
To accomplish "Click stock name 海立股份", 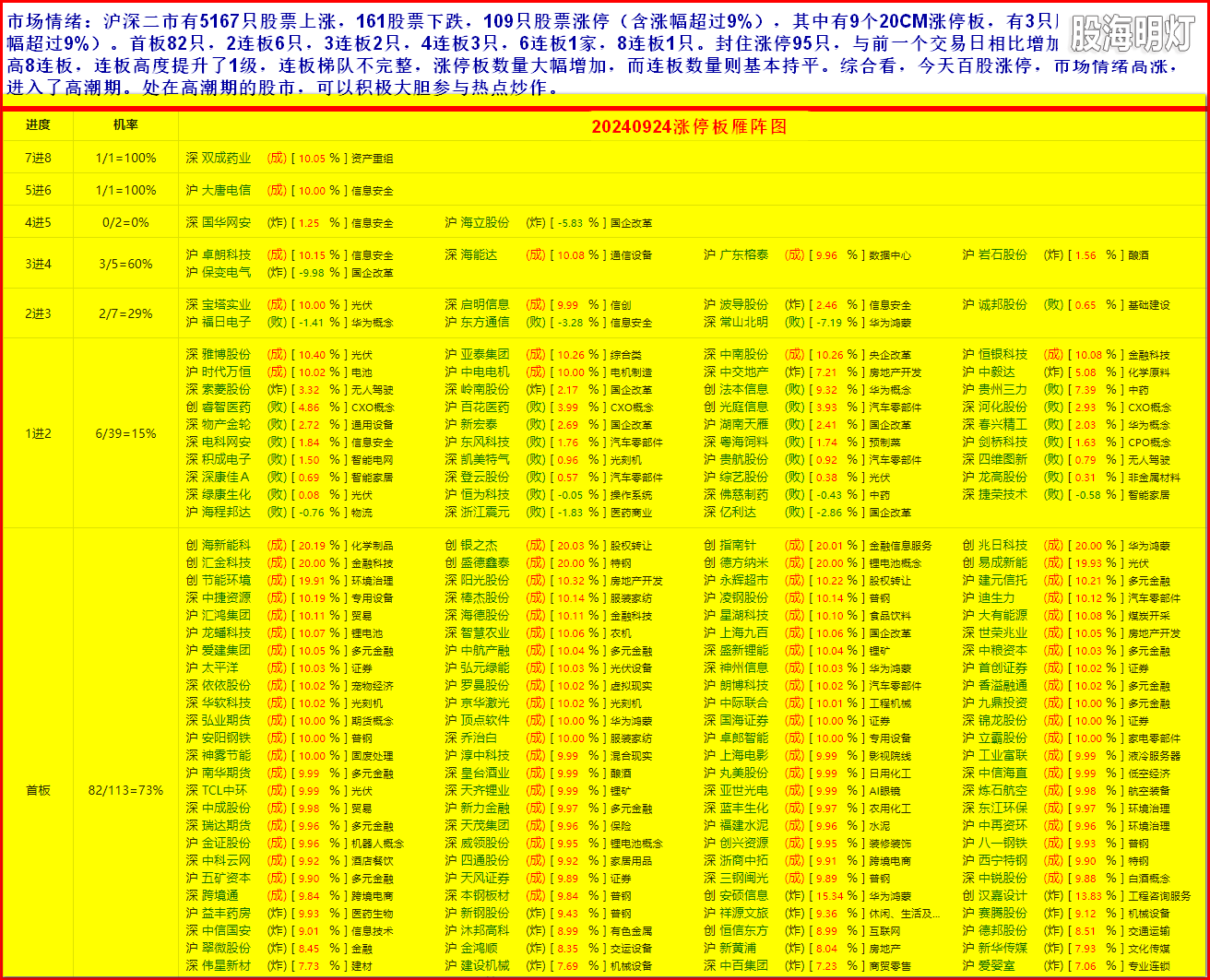I will 485,222.
